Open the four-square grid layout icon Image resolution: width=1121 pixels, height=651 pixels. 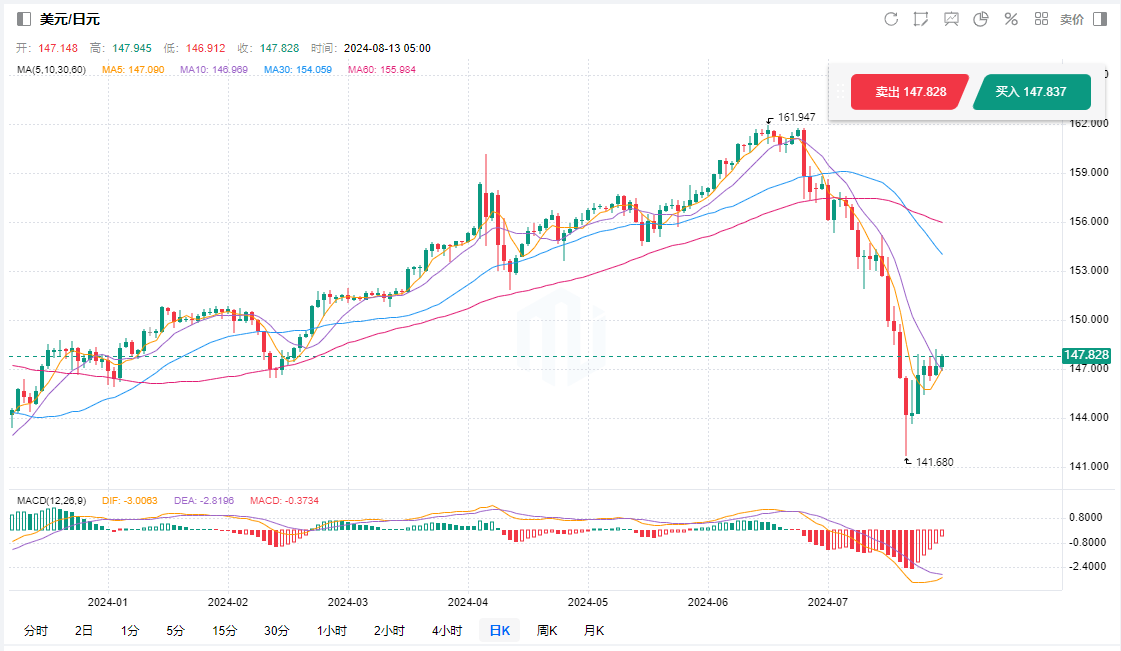[x=1041, y=19]
